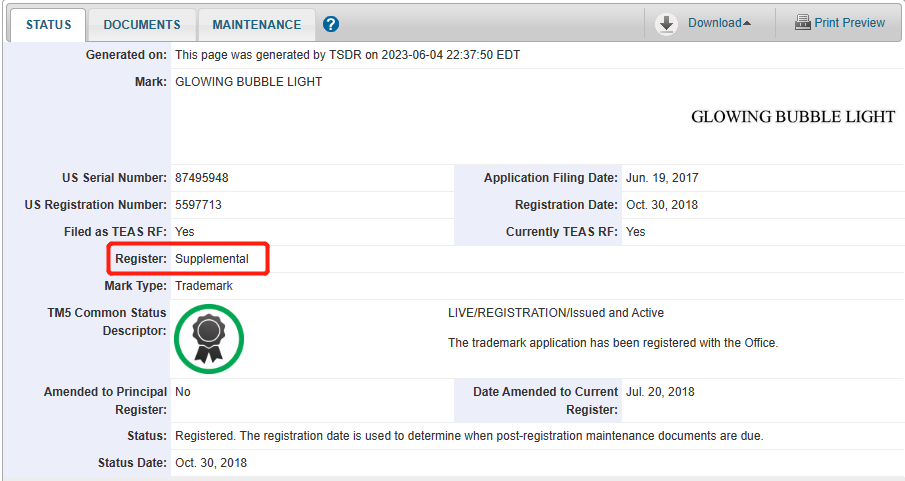Open the DOCUMENTS tab
This screenshot has width=905, height=481.
click(142, 25)
